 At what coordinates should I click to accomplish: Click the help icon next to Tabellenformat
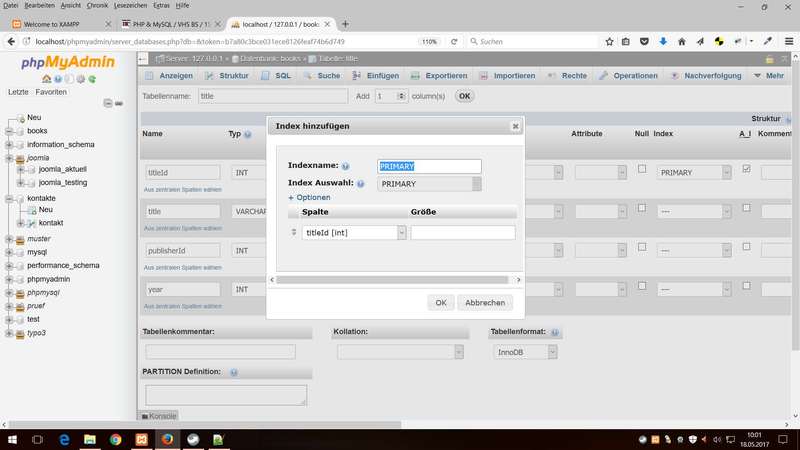point(554,332)
